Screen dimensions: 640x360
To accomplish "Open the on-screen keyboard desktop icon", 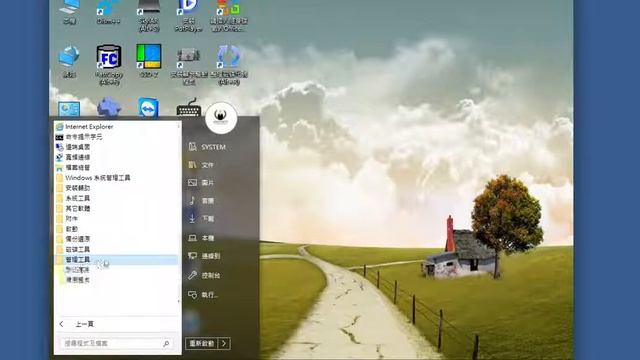I will [188, 108].
